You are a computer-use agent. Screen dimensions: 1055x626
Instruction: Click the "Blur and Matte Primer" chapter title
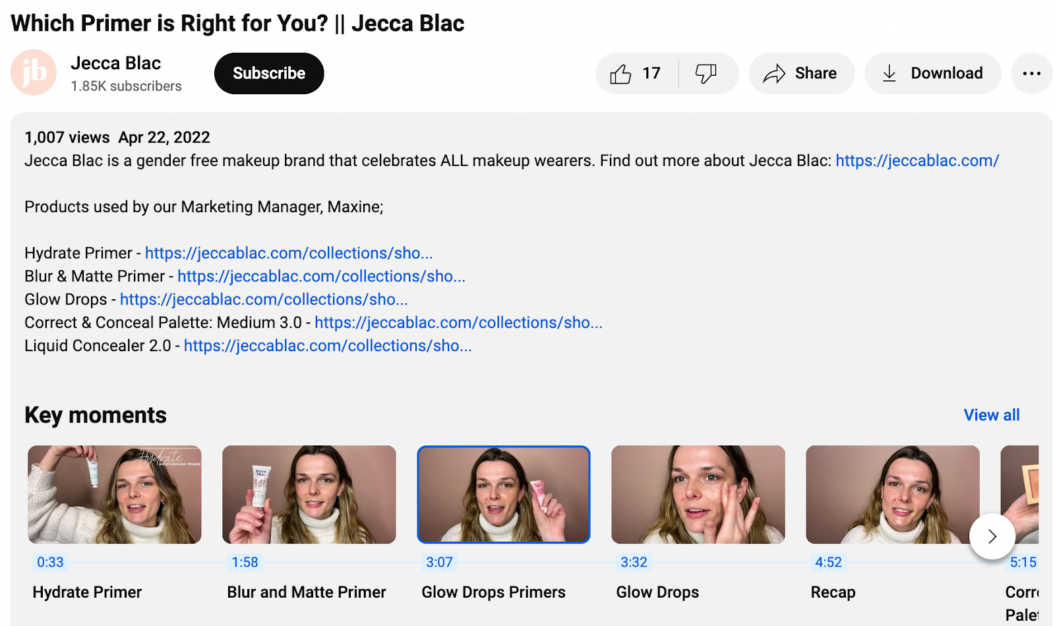coord(306,592)
